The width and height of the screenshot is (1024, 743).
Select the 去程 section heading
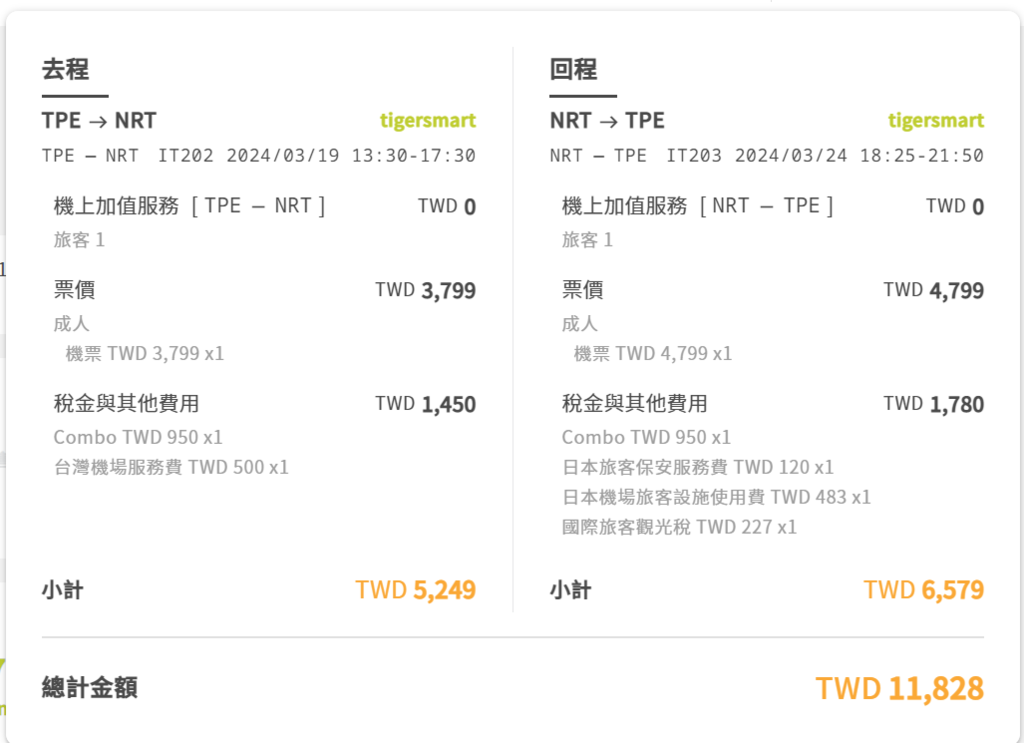(65, 69)
